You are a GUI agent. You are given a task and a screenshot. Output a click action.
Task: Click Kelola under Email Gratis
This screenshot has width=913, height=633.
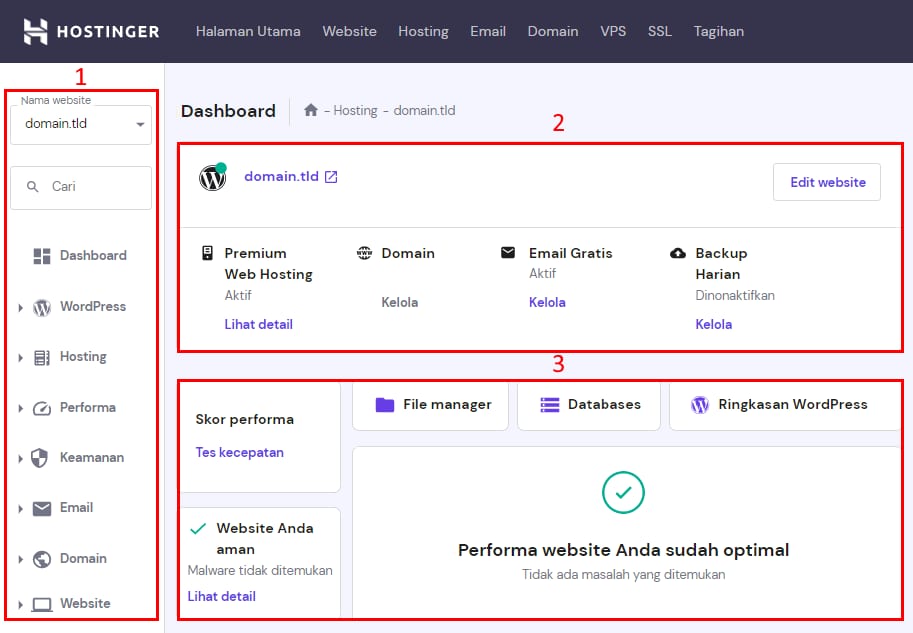pyautogui.click(x=547, y=302)
